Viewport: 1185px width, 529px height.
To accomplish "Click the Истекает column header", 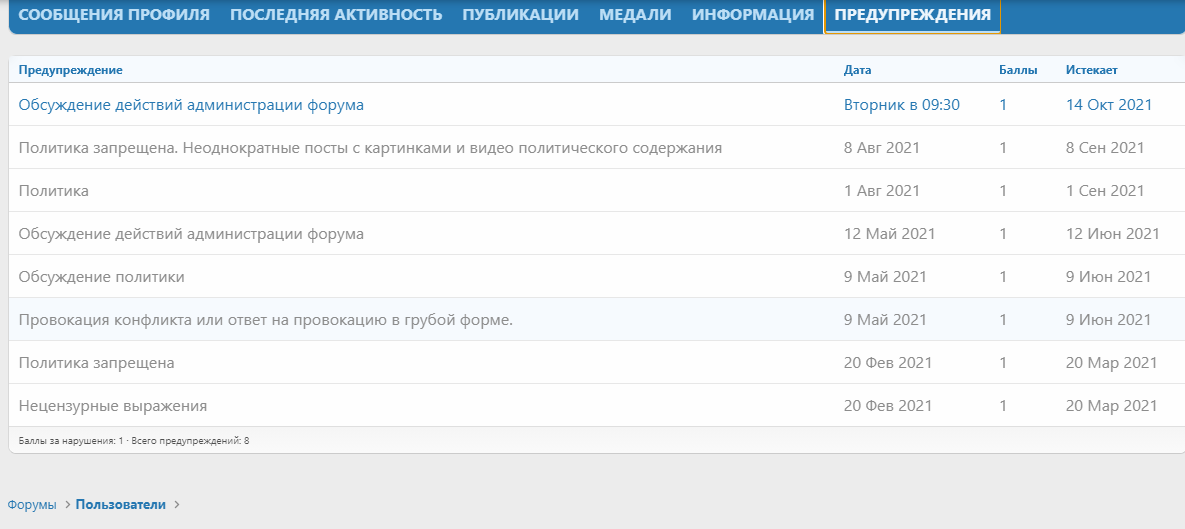I will click(1091, 70).
